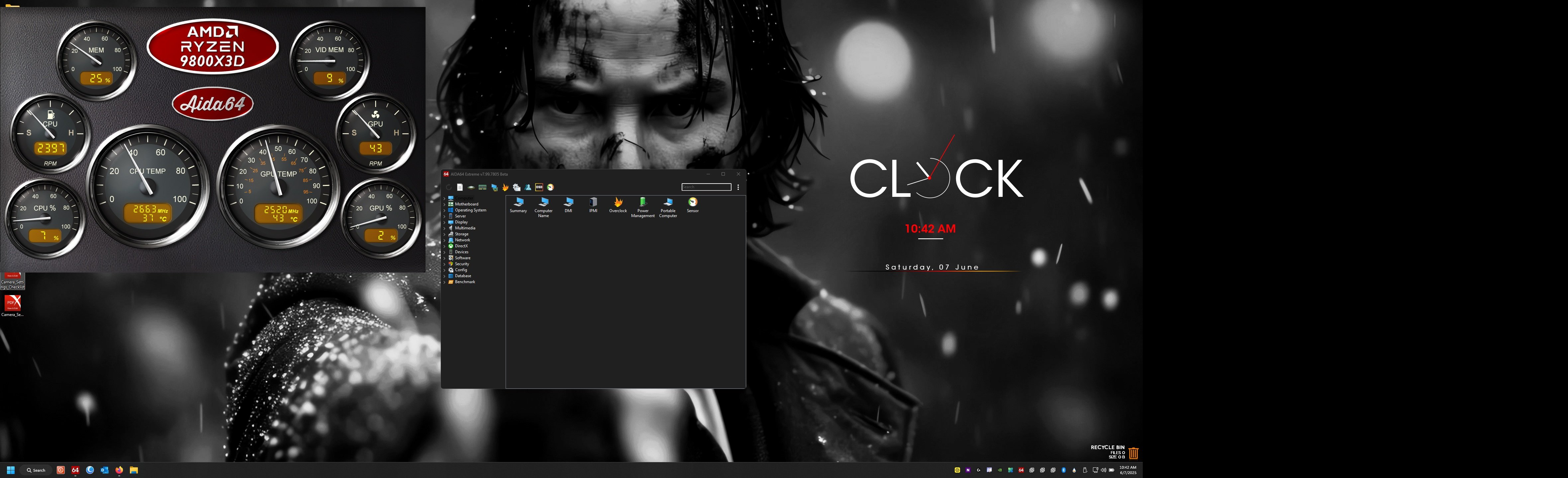Image resolution: width=1568 pixels, height=478 pixels.
Task: Open the Portable Computer page icon
Action: click(x=668, y=207)
